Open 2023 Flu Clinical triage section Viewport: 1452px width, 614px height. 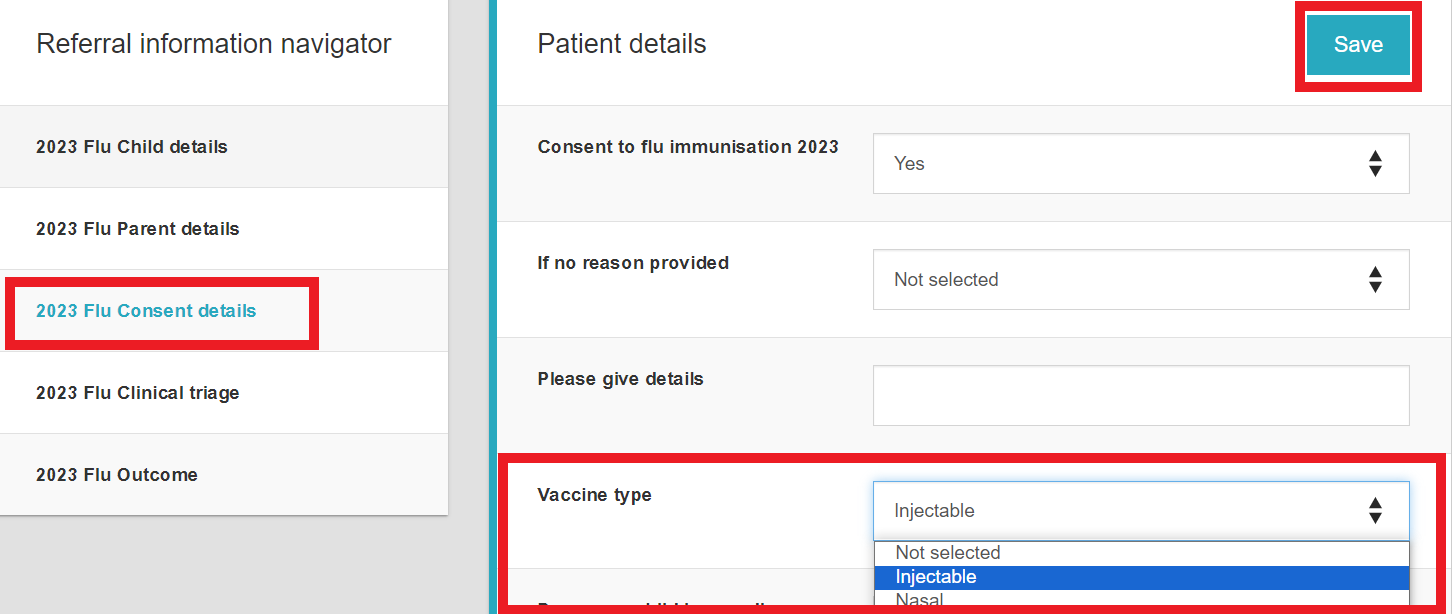(x=138, y=393)
